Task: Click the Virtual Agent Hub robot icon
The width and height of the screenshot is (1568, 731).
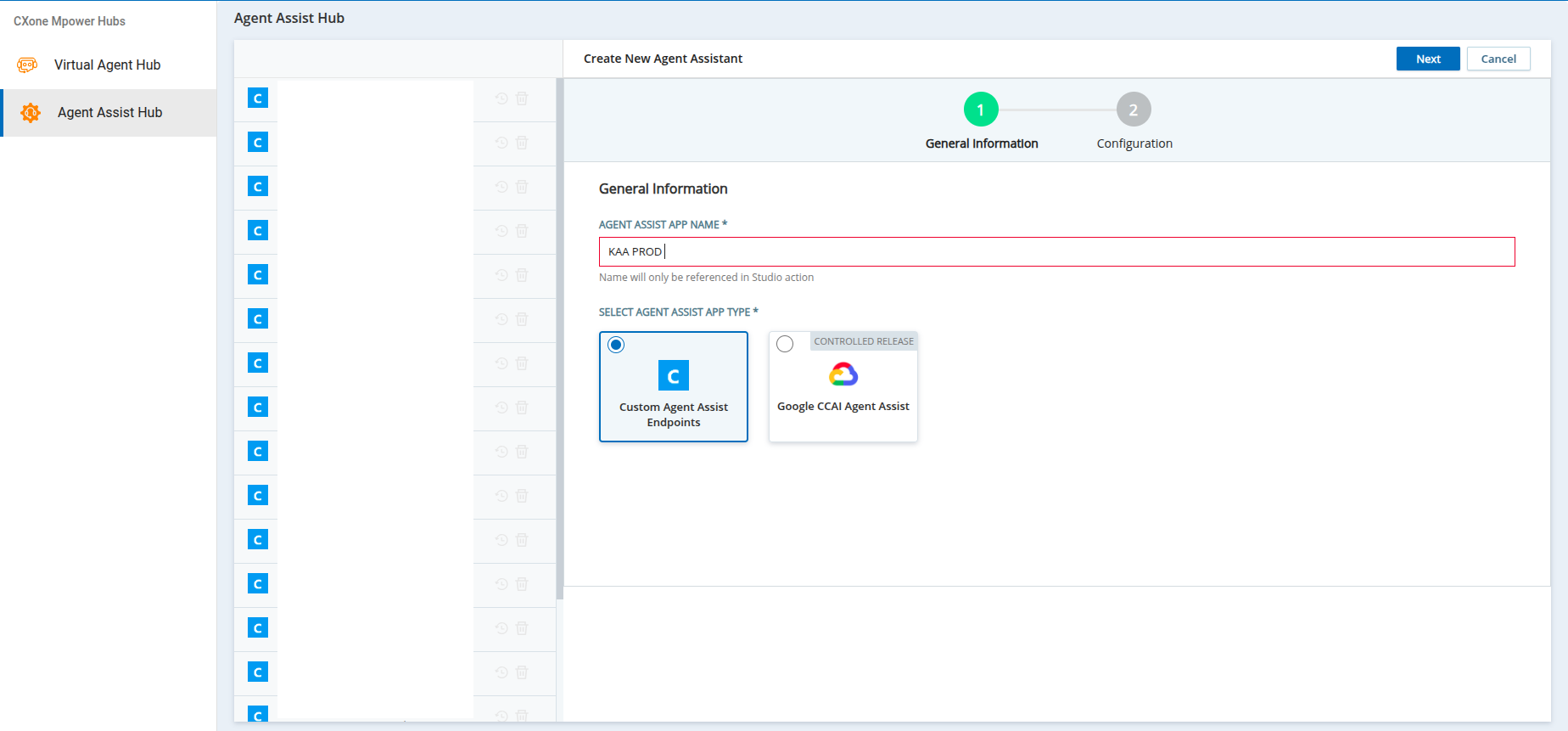Action: point(27,65)
